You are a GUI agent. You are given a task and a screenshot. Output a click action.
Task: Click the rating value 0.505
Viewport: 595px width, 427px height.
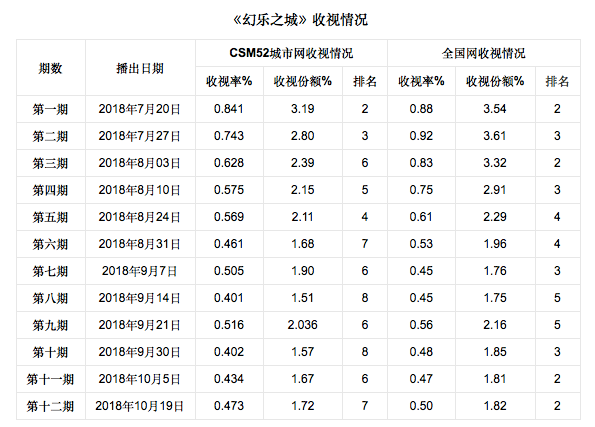coord(229,271)
